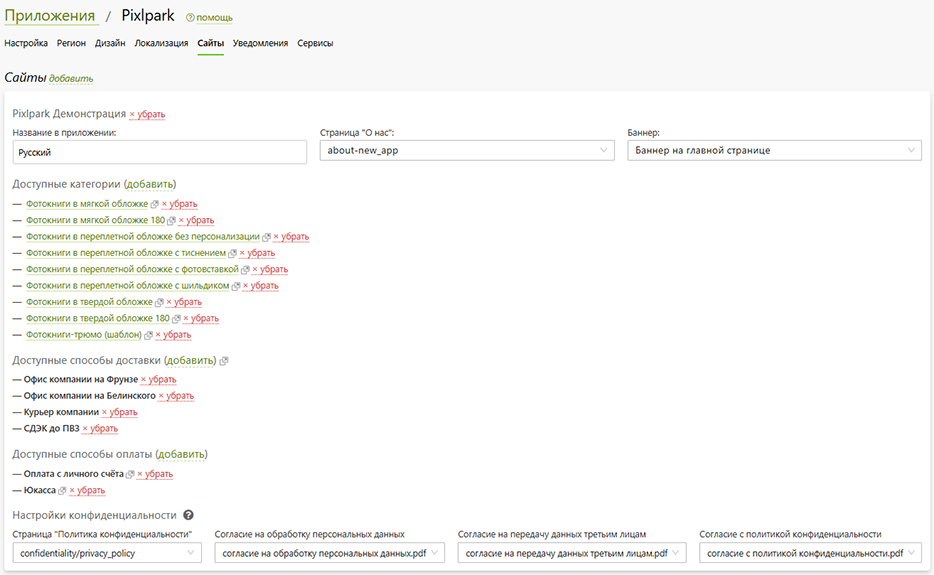934x575 pixels.
Task: Open the Уведомления tab
Action: pos(260,43)
